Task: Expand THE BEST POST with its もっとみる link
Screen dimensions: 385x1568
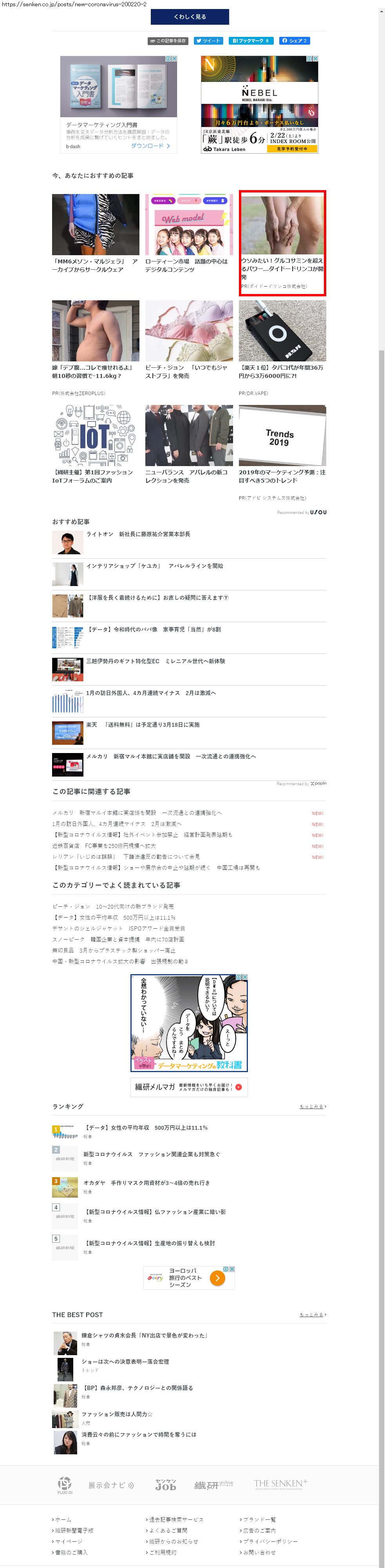Action: point(313,1315)
